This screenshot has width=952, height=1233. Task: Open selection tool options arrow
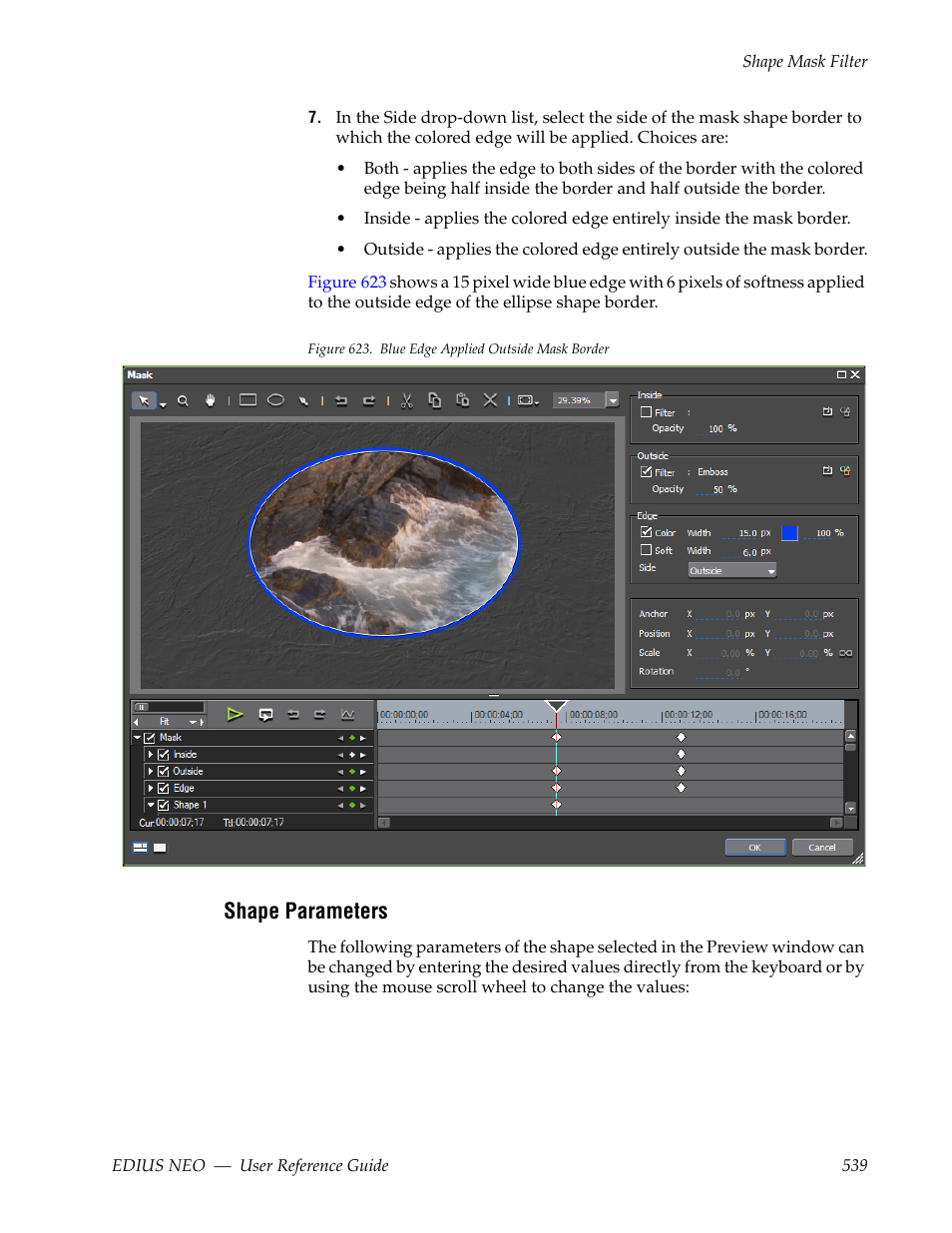point(163,405)
